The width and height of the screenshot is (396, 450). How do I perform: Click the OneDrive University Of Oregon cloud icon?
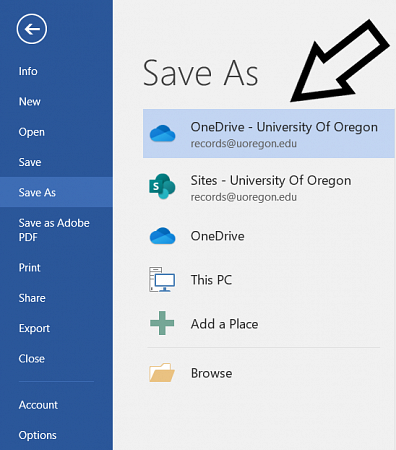tap(162, 133)
